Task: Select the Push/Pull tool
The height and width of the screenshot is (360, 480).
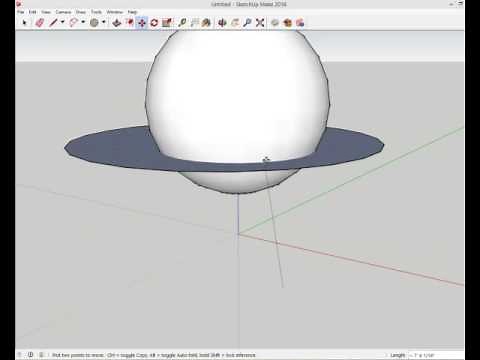Action: [117, 23]
